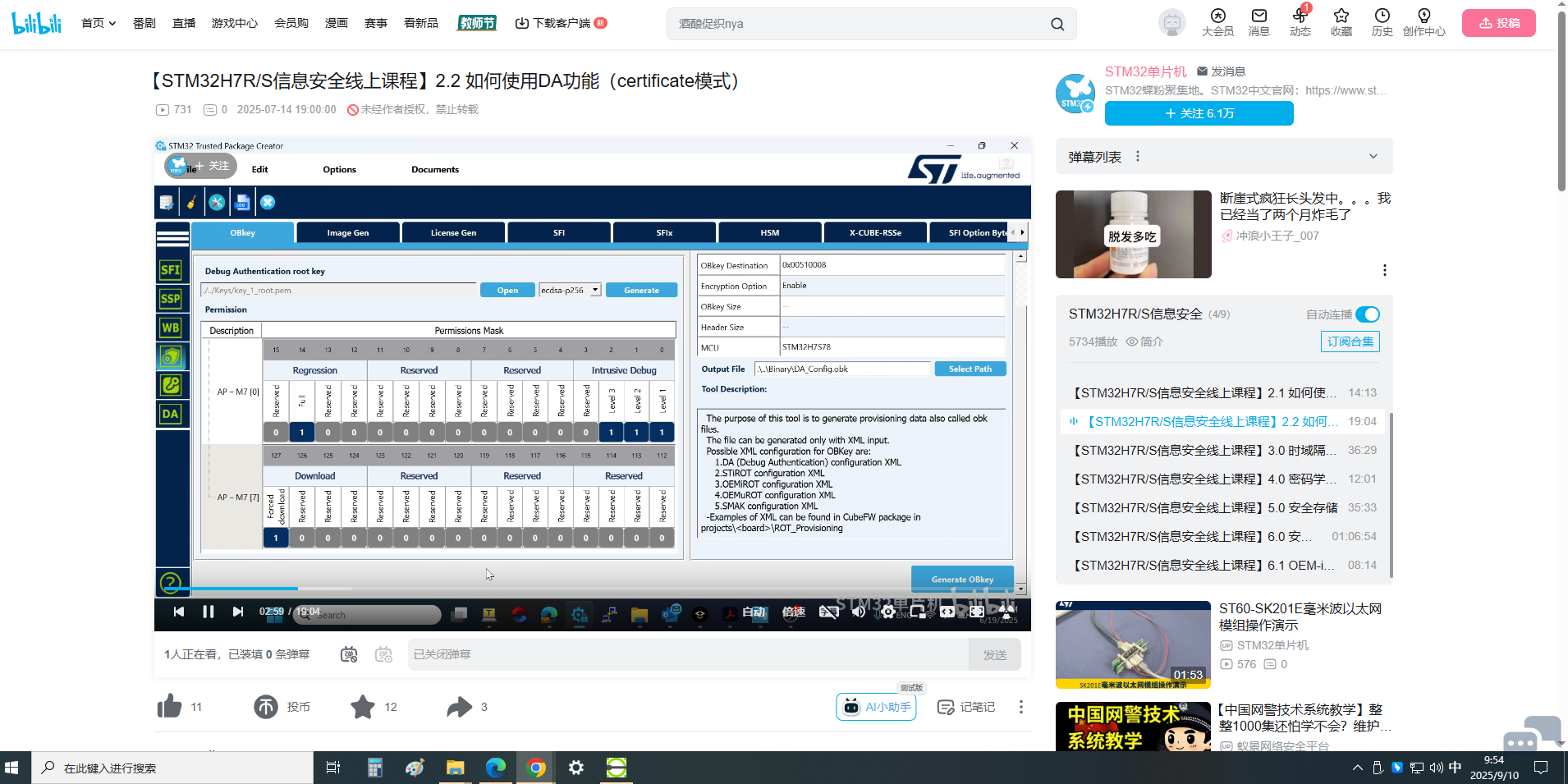
Task: Toggle the subtitle button in player
Action: pos(829,612)
